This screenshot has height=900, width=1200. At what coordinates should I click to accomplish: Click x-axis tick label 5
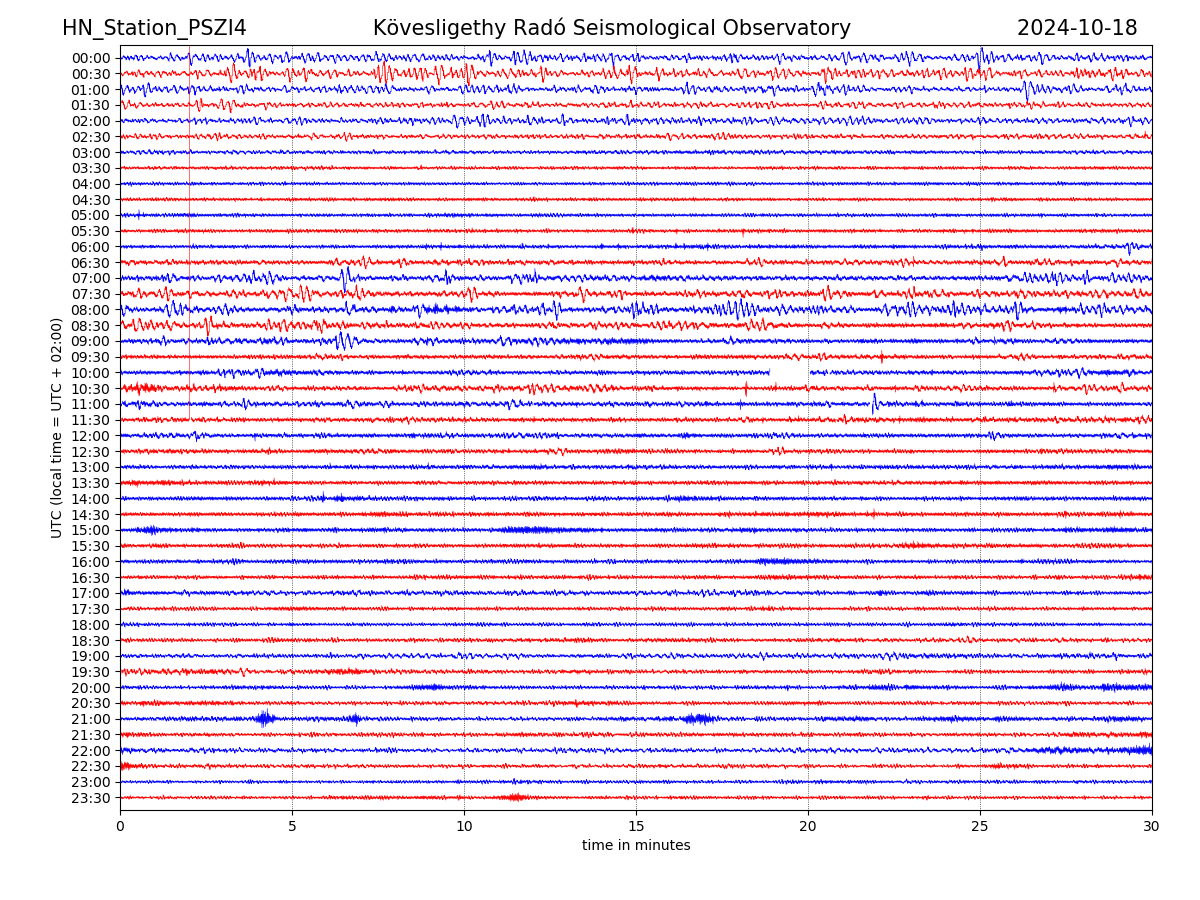[292, 827]
